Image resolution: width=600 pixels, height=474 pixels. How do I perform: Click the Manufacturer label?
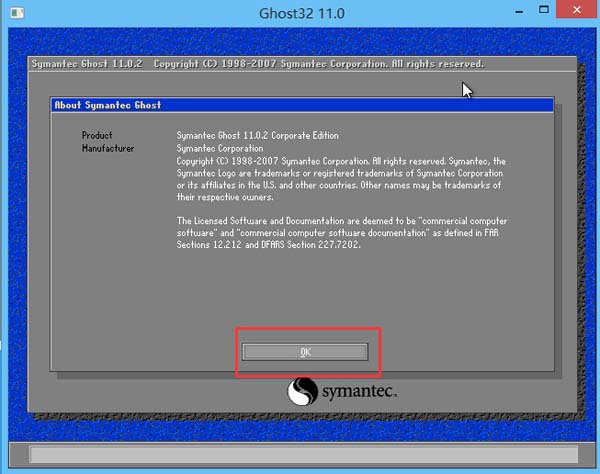tap(108, 148)
